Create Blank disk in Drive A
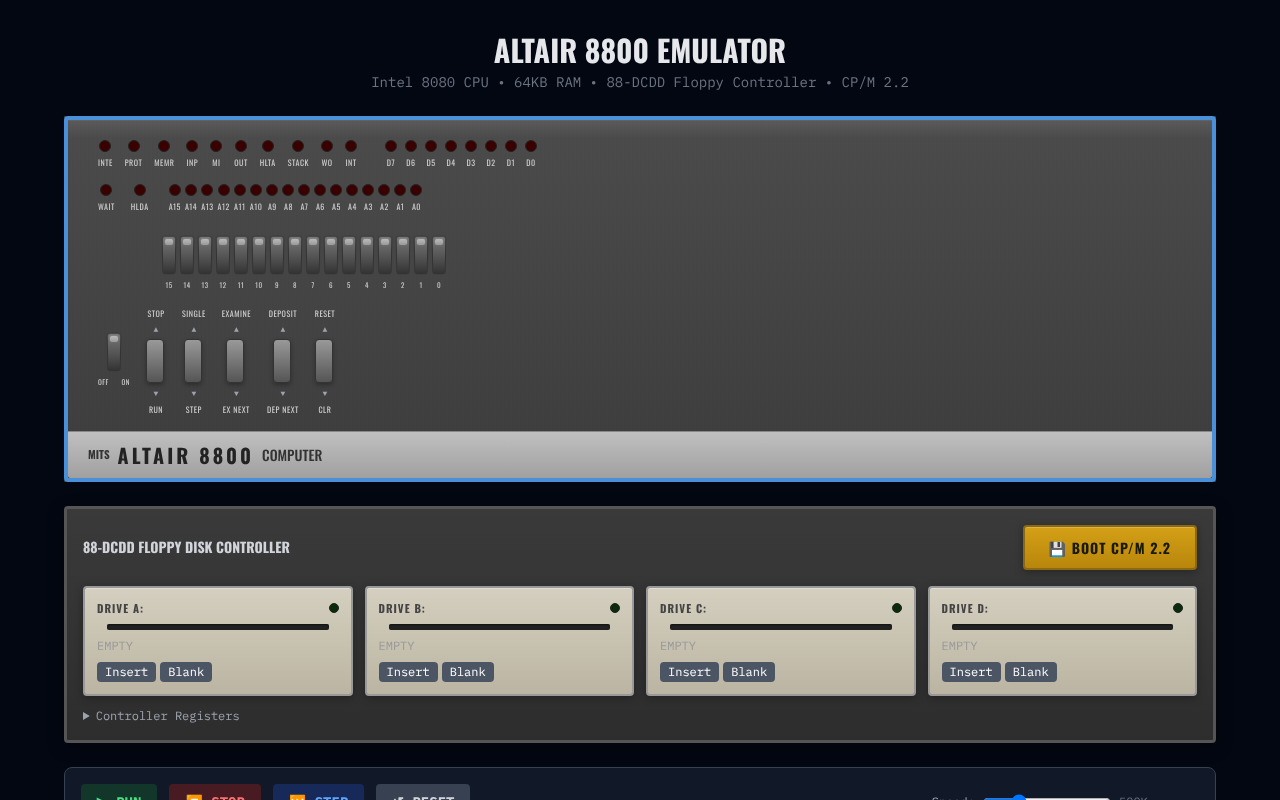Viewport: 1280px width, 800px height. (186, 672)
